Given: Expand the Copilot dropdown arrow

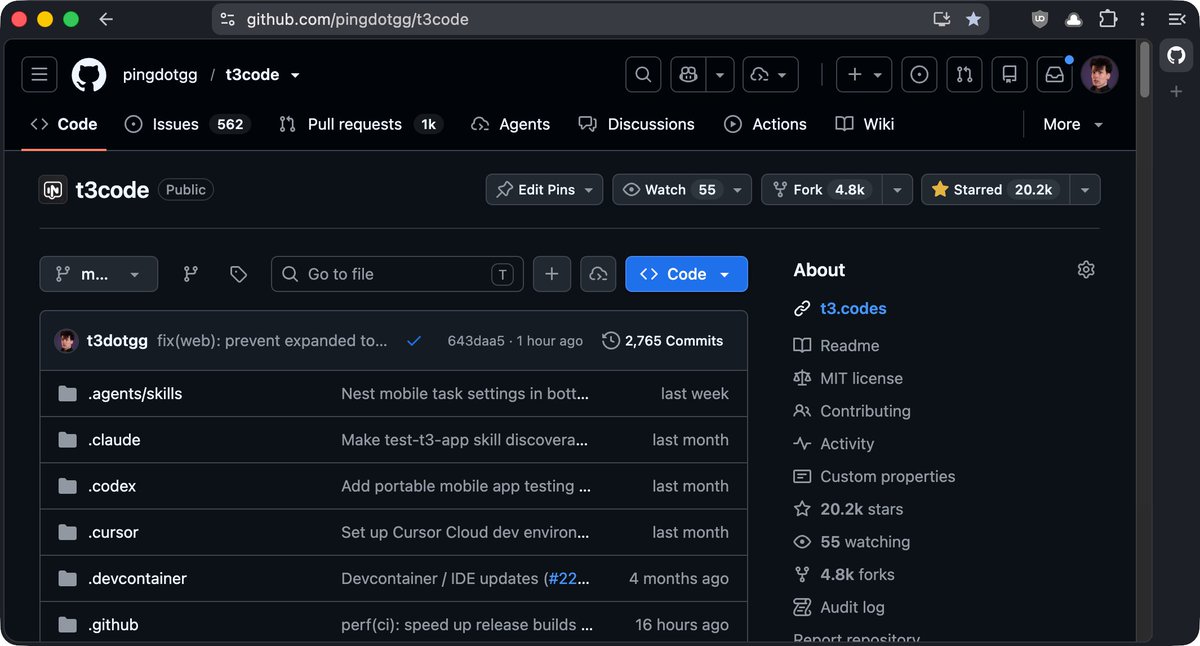Looking at the screenshot, I should (720, 74).
